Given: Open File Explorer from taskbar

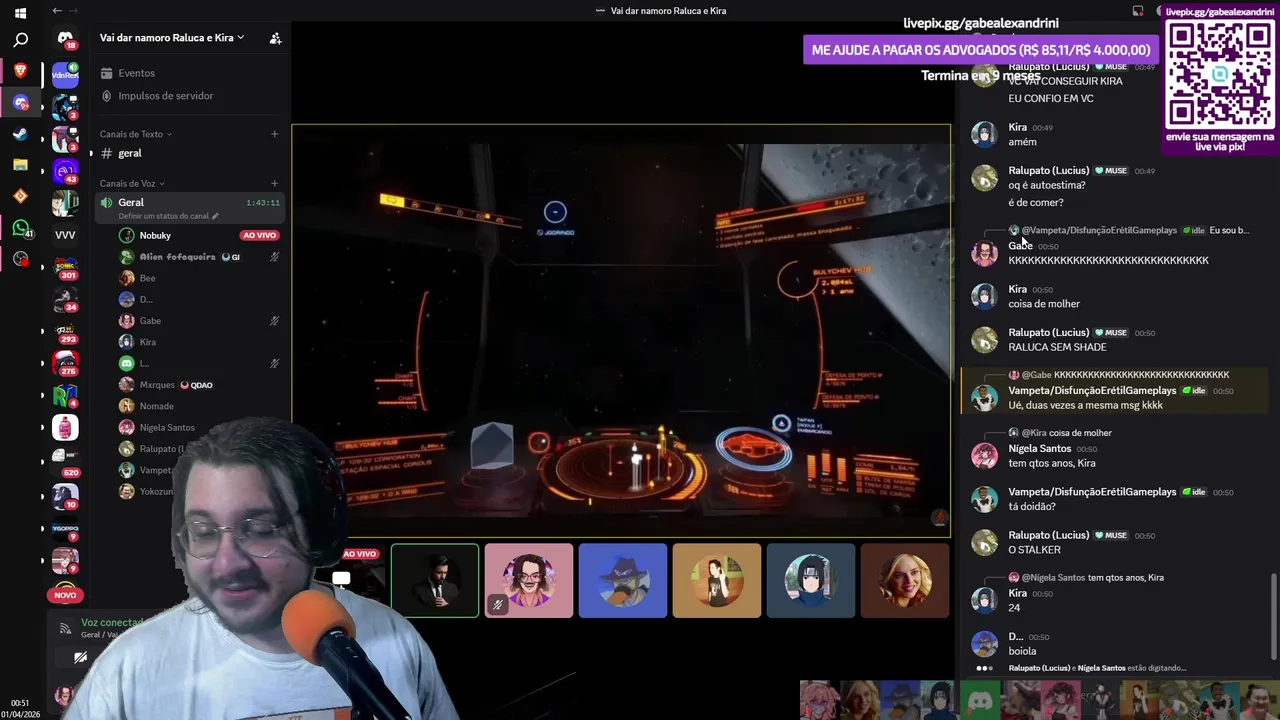Looking at the screenshot, I should tap(20, 165).
